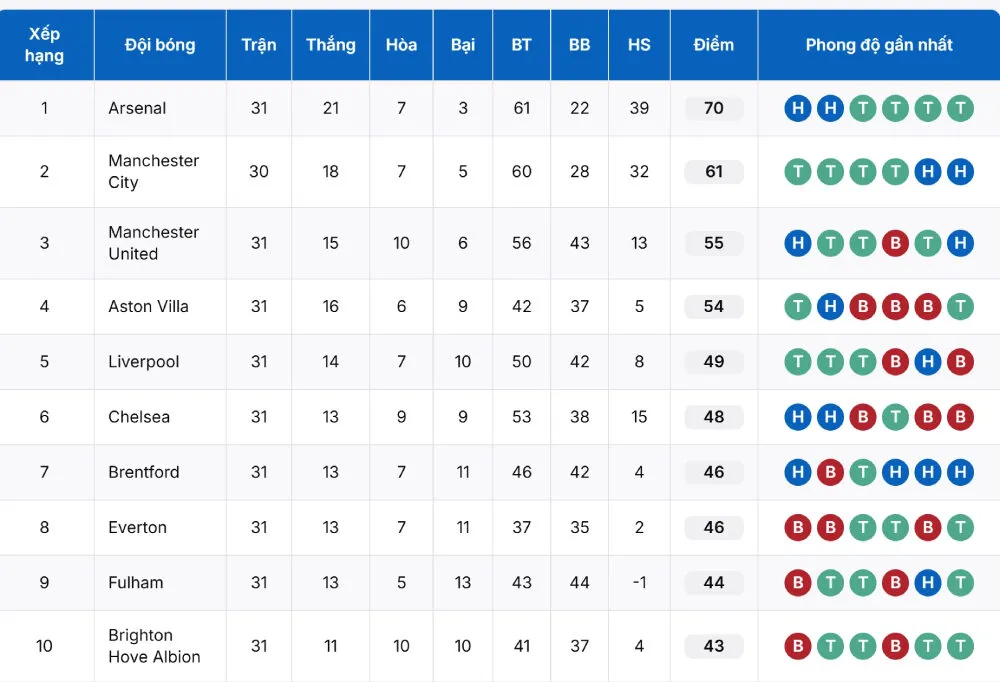
Task: Click Fulham's blue H form badge
Action: click(x=928, y=583)
